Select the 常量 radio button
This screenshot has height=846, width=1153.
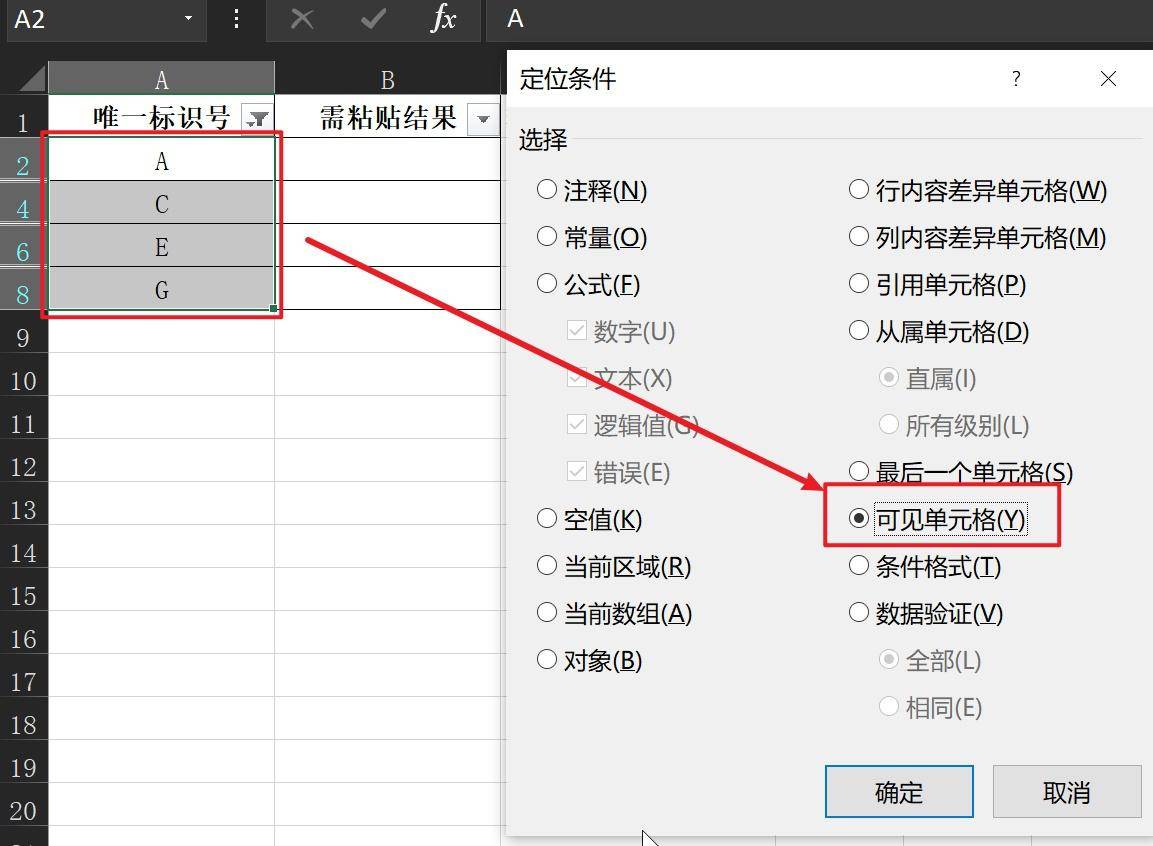coord(547,238)
